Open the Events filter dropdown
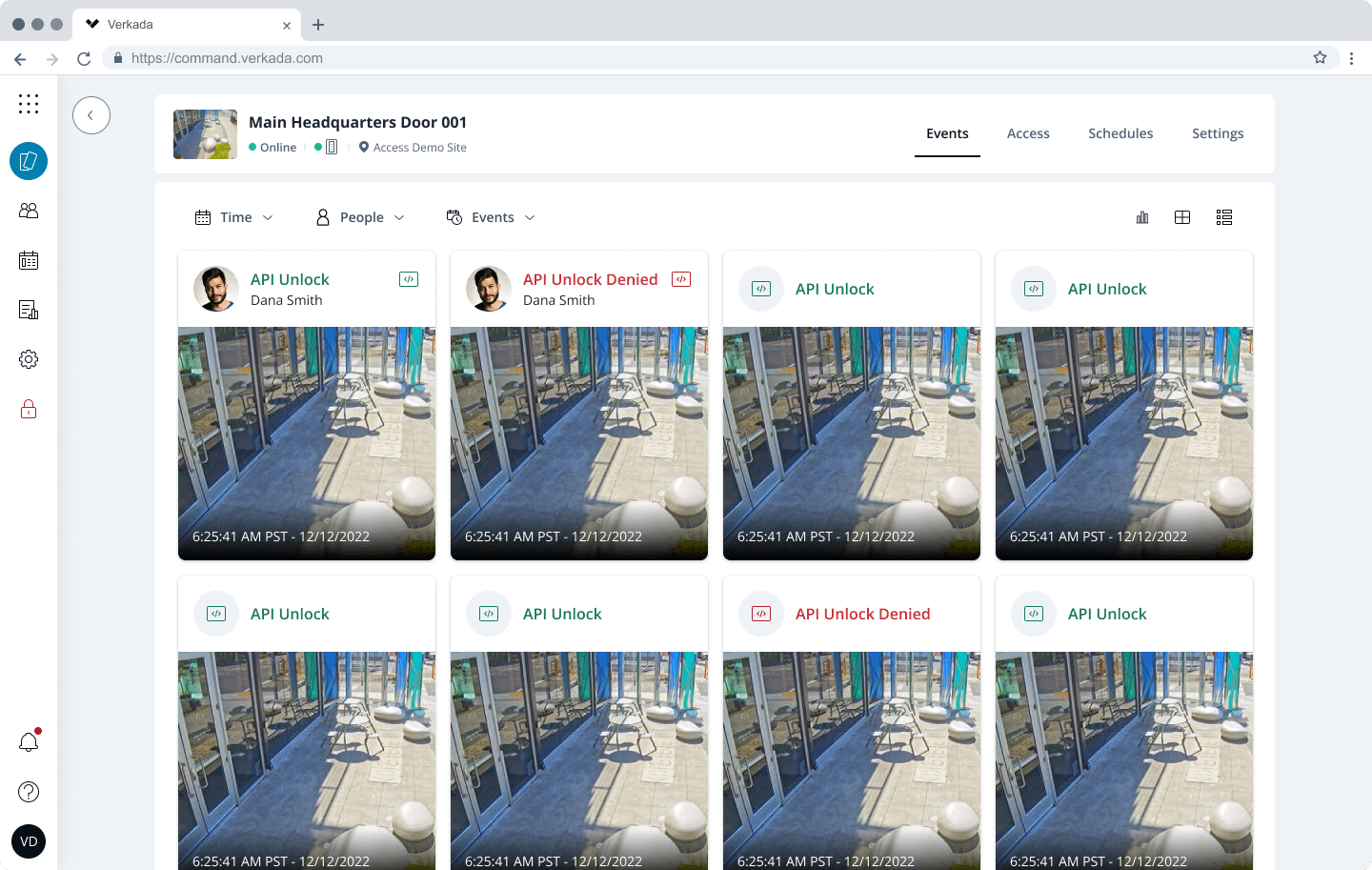 [490, 217]
